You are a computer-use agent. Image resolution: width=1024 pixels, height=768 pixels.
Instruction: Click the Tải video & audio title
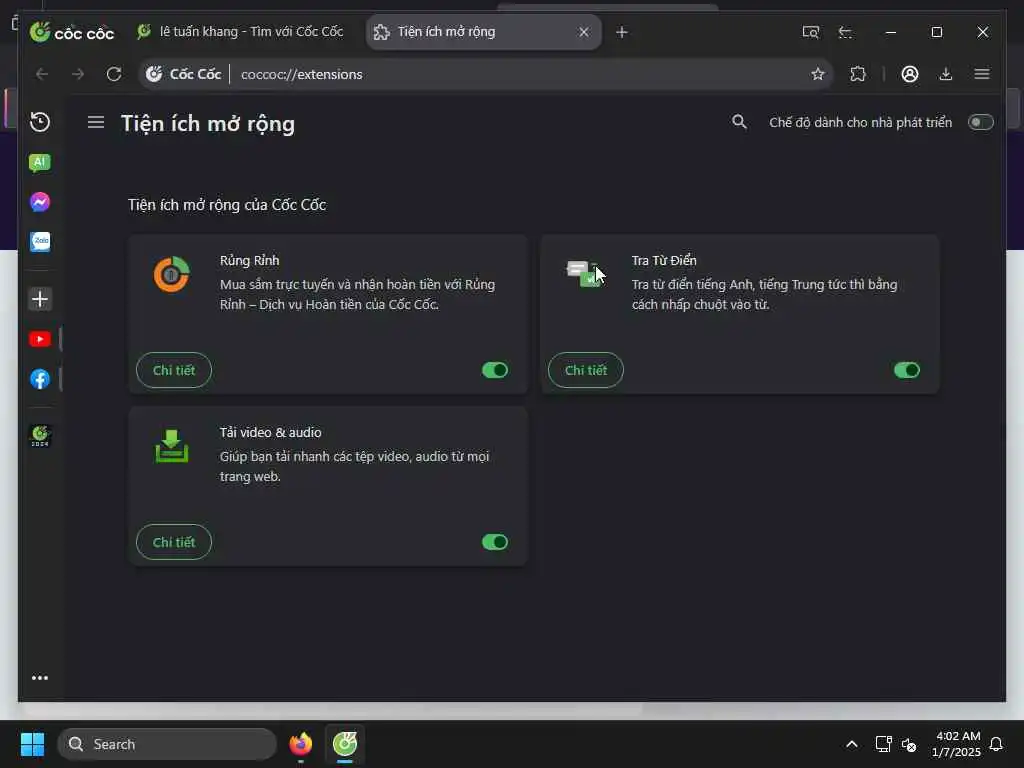(270, 432)
